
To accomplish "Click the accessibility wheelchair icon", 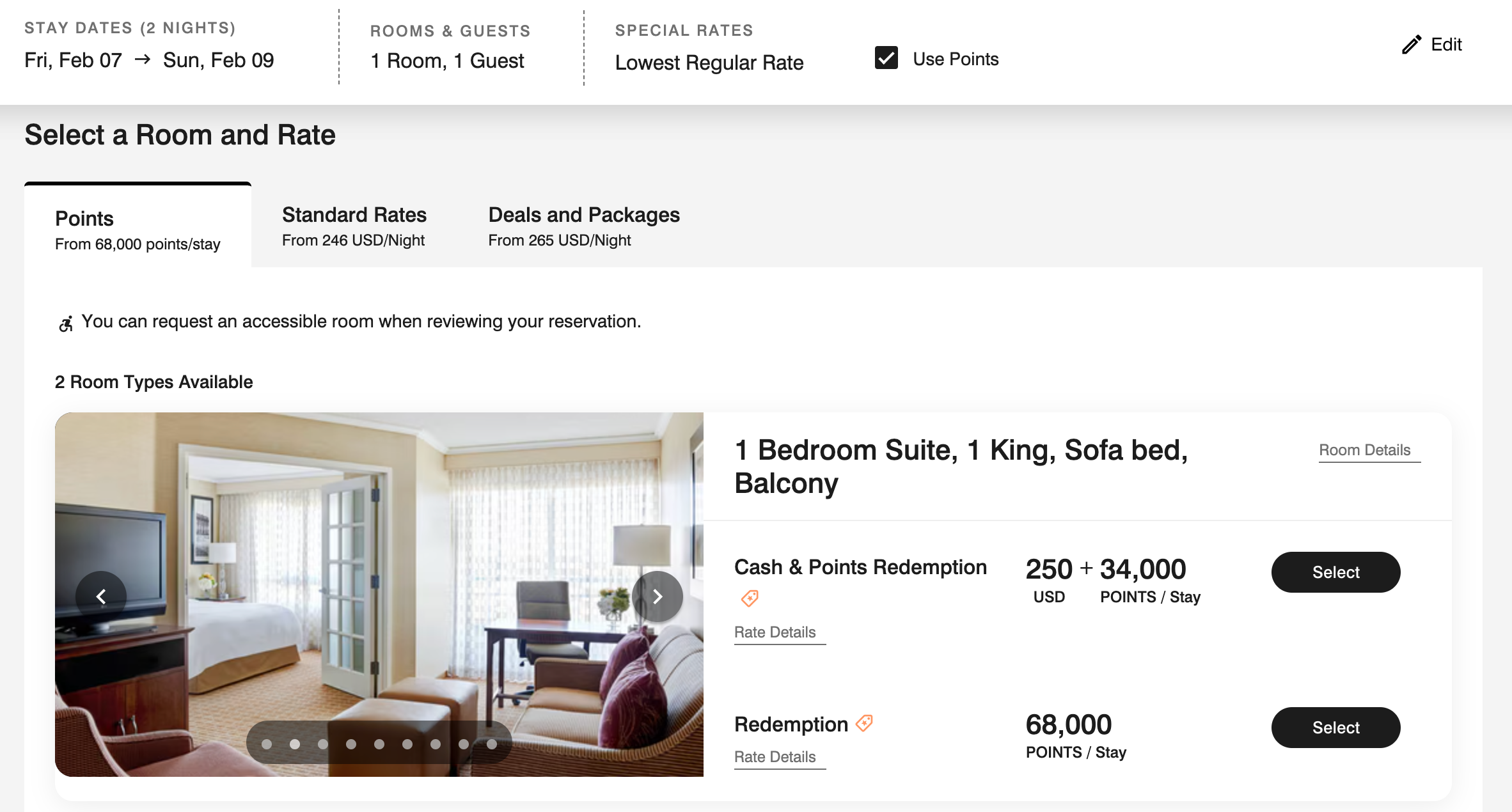I will click(x=66, y=324).
